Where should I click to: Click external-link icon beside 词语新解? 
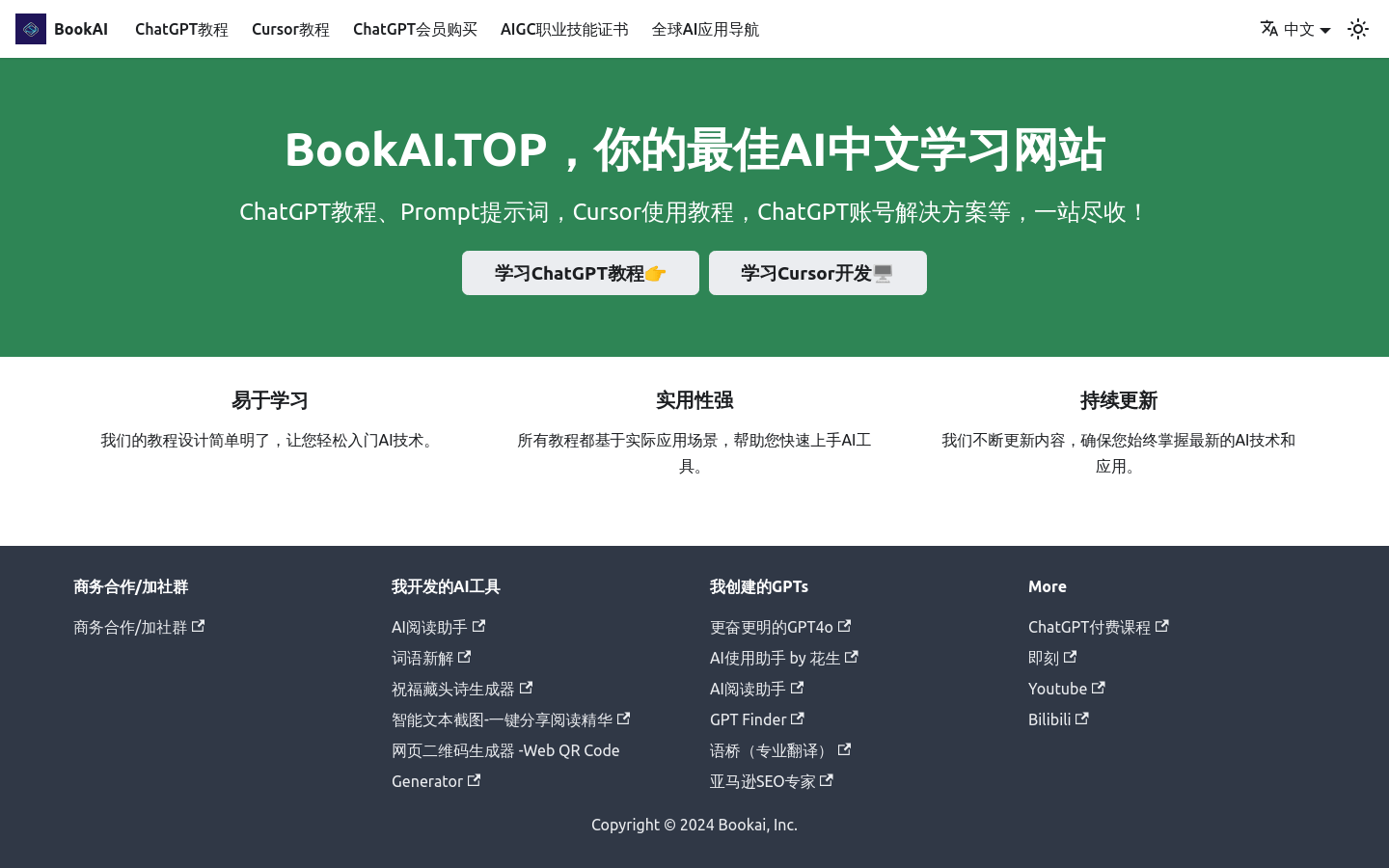[464, 657]
